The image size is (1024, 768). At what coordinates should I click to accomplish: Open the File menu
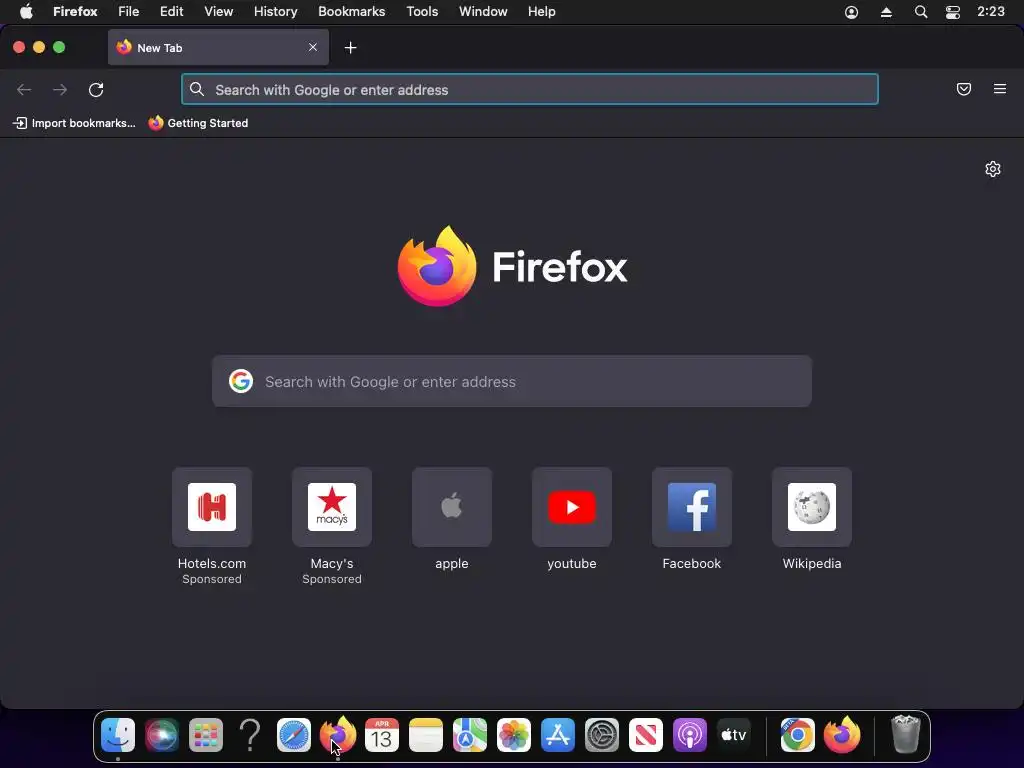click(x=129, y=12)
